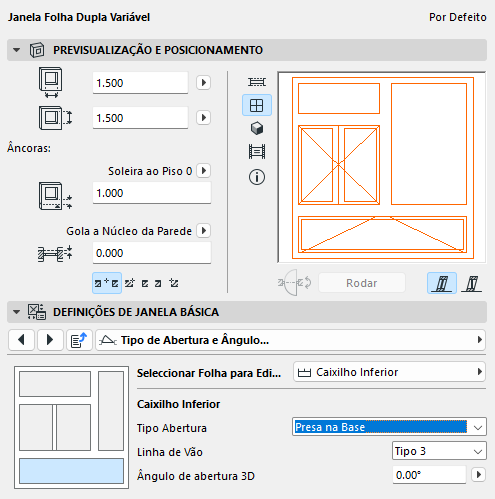Go to the previous settings page
The height and width of the screenshot is (499, 495).
coord(21,340)
